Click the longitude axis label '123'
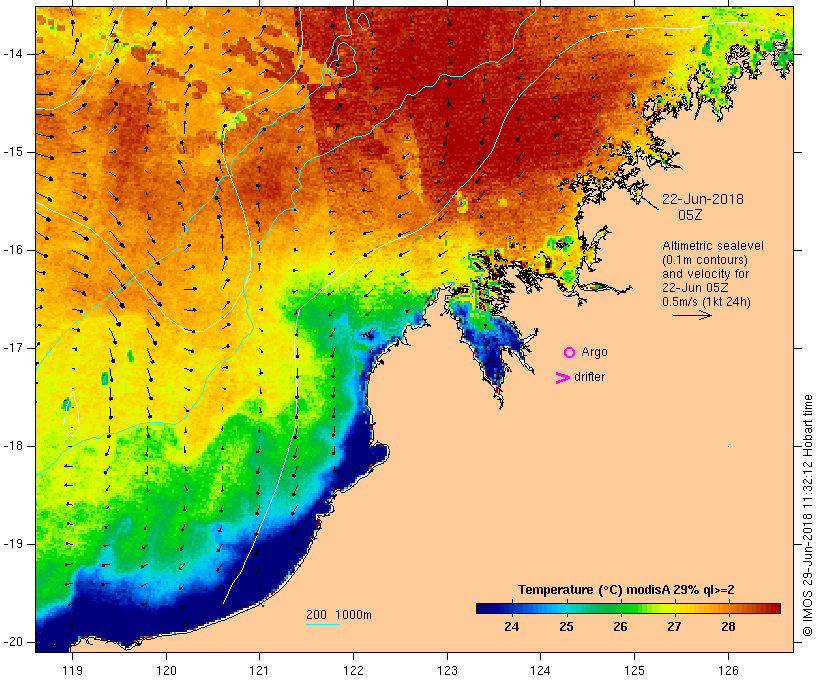 tap(447, 671)
